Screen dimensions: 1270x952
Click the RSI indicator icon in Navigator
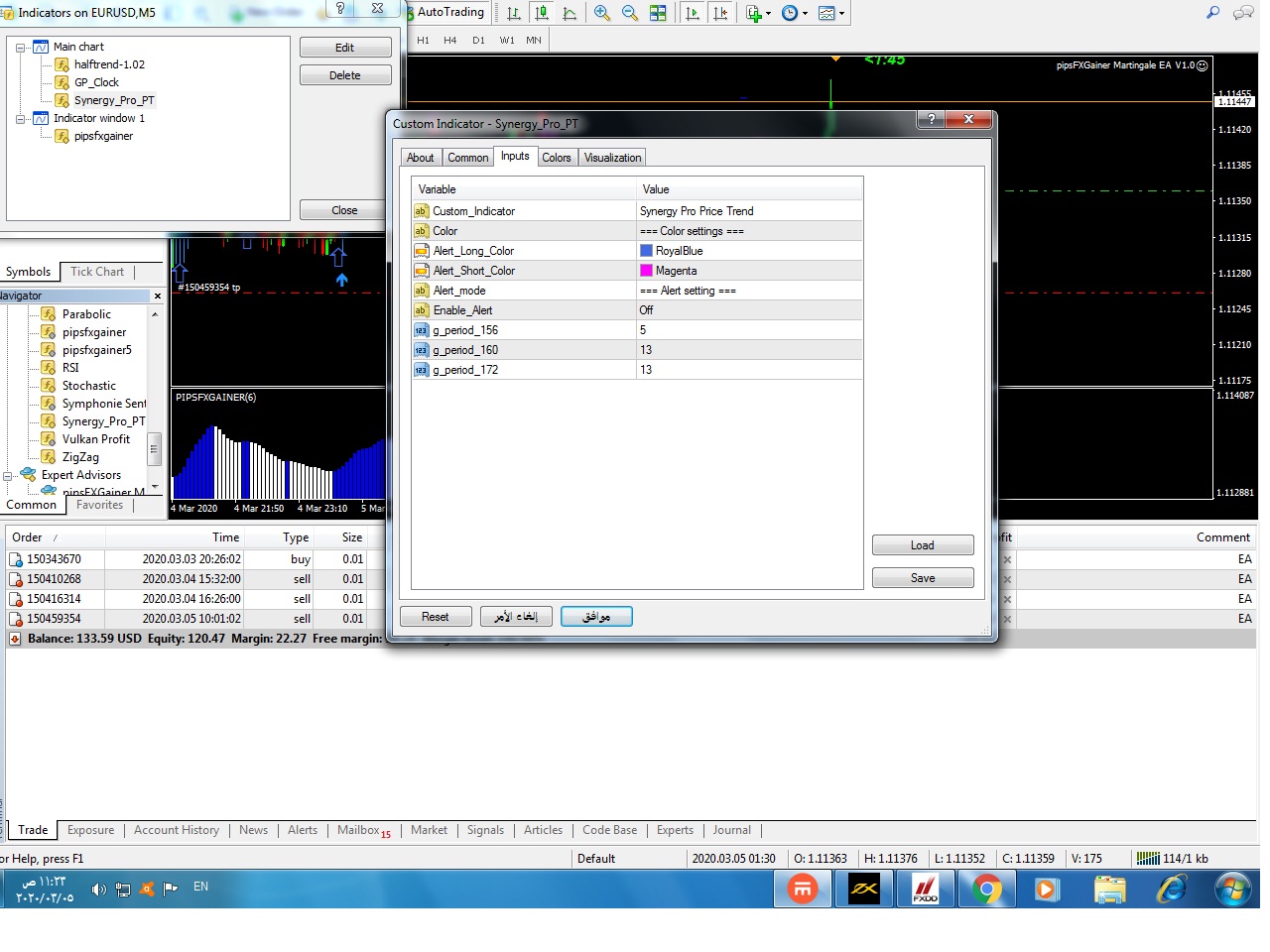coord(48,368)
